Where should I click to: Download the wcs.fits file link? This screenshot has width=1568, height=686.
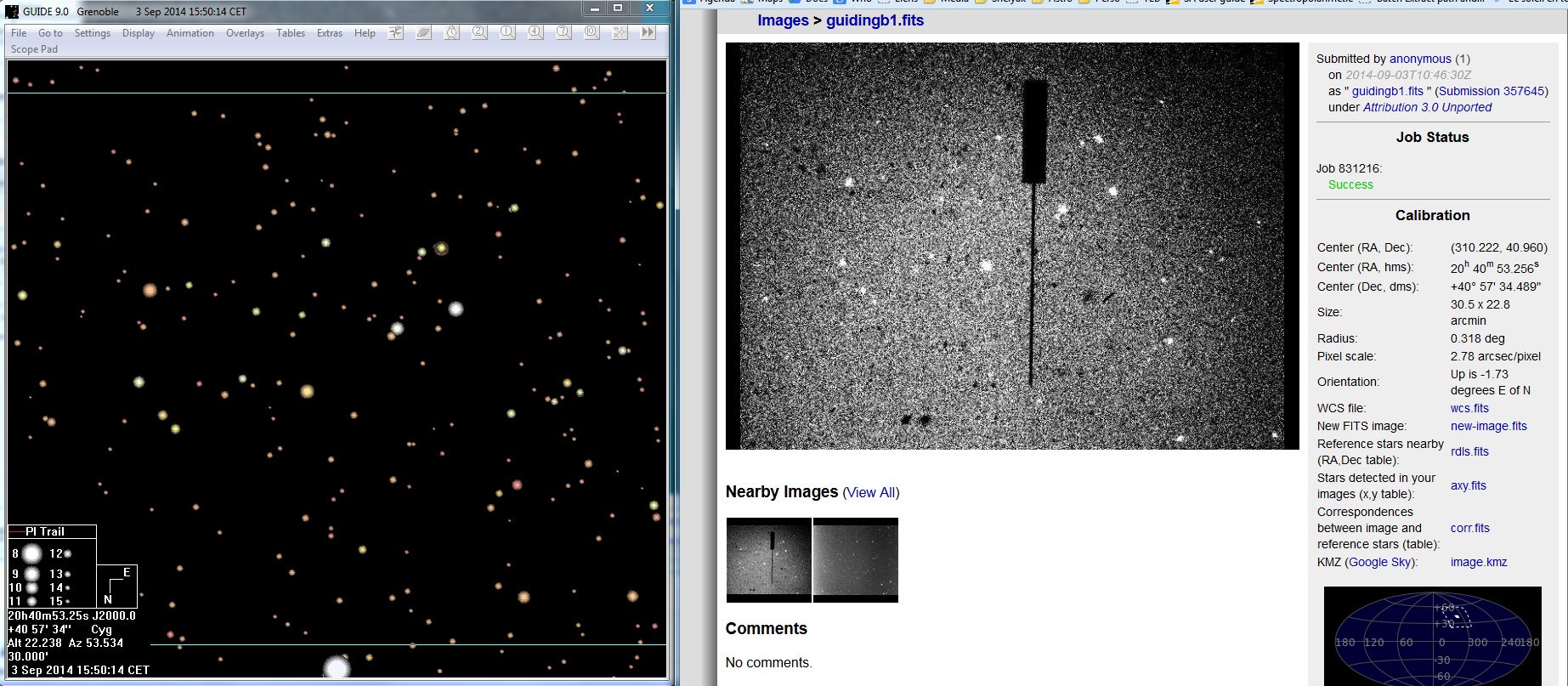coord(1469,408)
